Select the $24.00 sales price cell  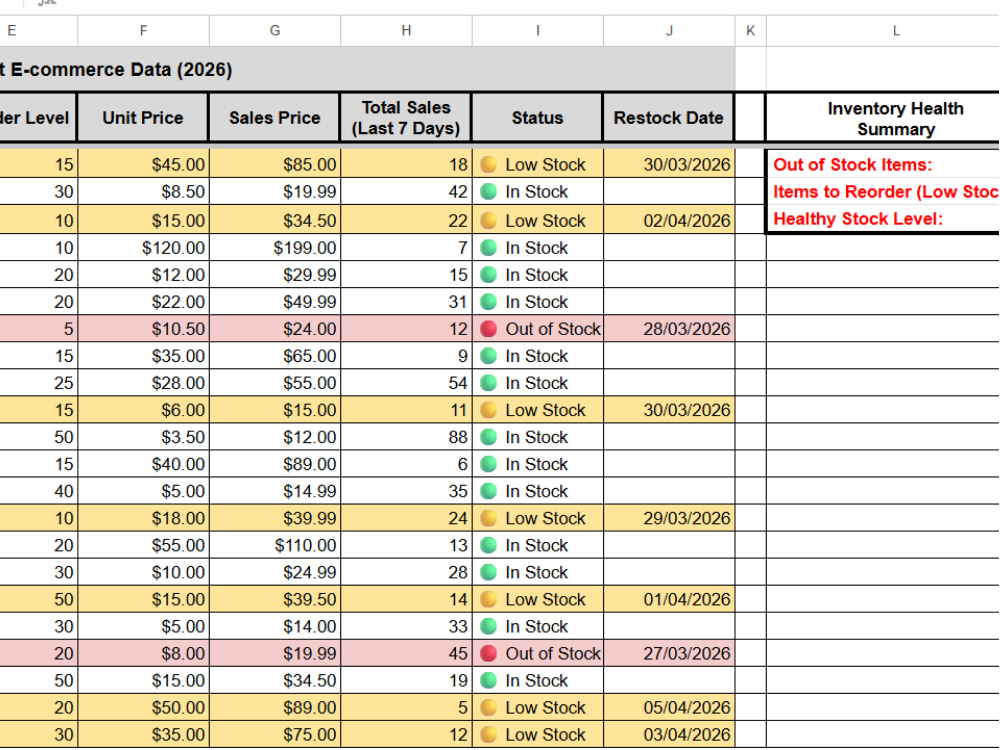coord(275,329)
